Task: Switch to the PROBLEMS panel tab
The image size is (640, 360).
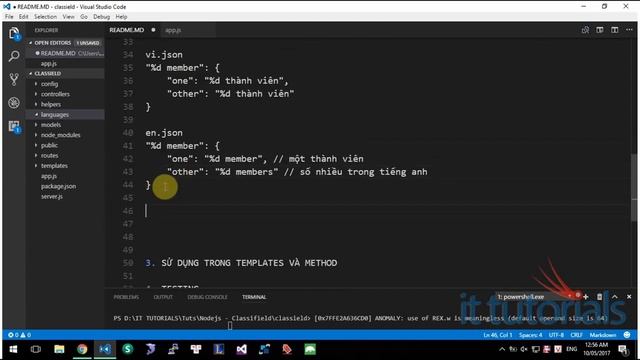Action: pos(126,297)
